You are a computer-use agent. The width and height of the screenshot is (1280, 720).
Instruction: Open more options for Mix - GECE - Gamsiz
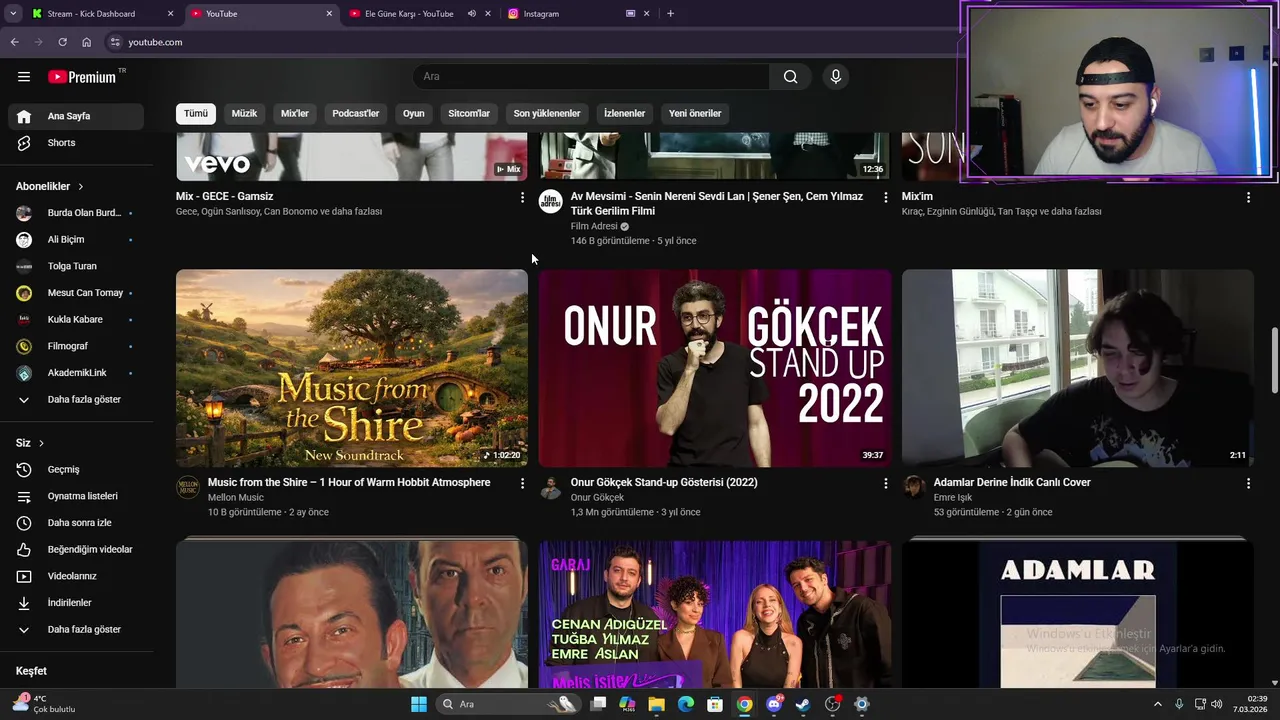click(522, 198)
